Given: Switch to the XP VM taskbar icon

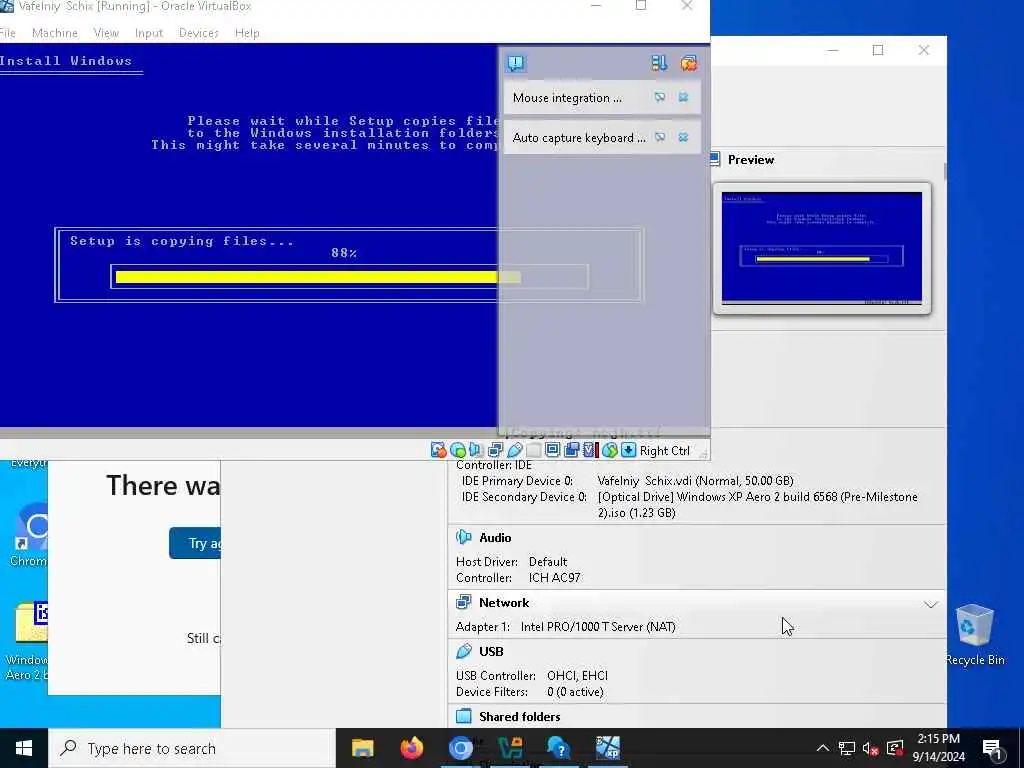Looking at the screenshot, I should click(608, 748).
